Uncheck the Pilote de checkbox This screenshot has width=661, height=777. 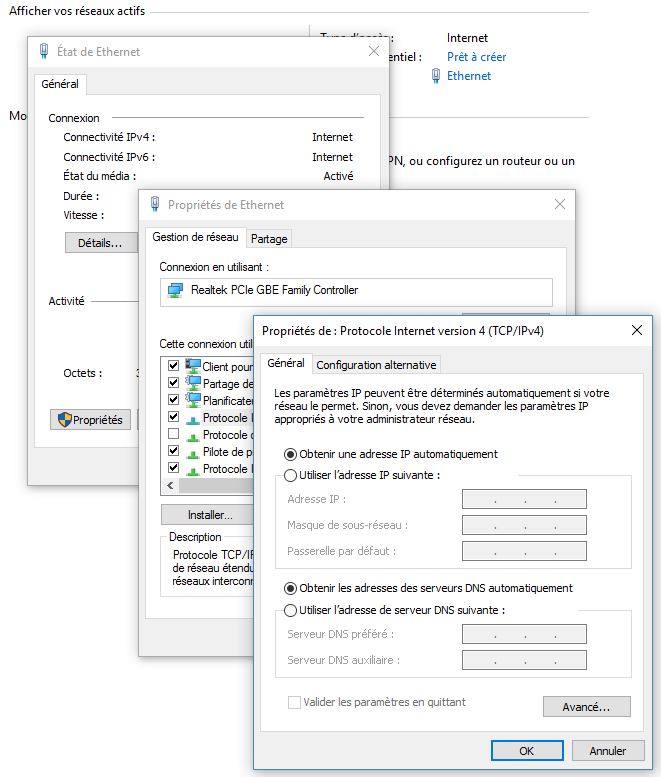173,450
